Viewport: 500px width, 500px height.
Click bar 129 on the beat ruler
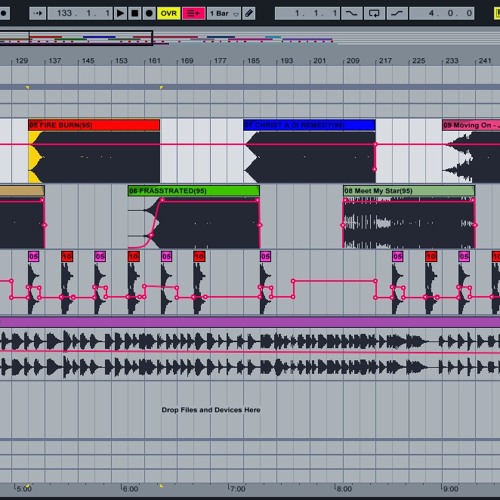tap(21, 61)
